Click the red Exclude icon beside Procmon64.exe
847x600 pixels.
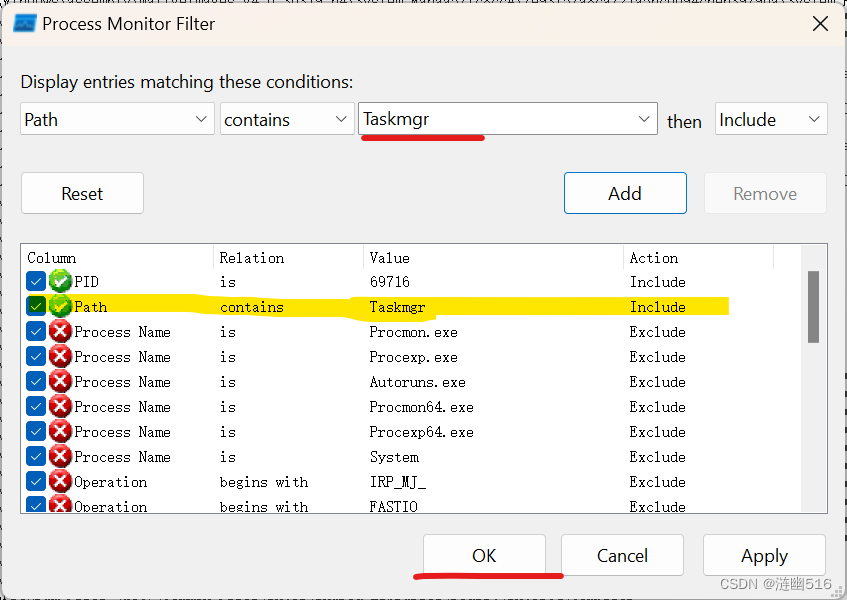(x=59, y=406)
